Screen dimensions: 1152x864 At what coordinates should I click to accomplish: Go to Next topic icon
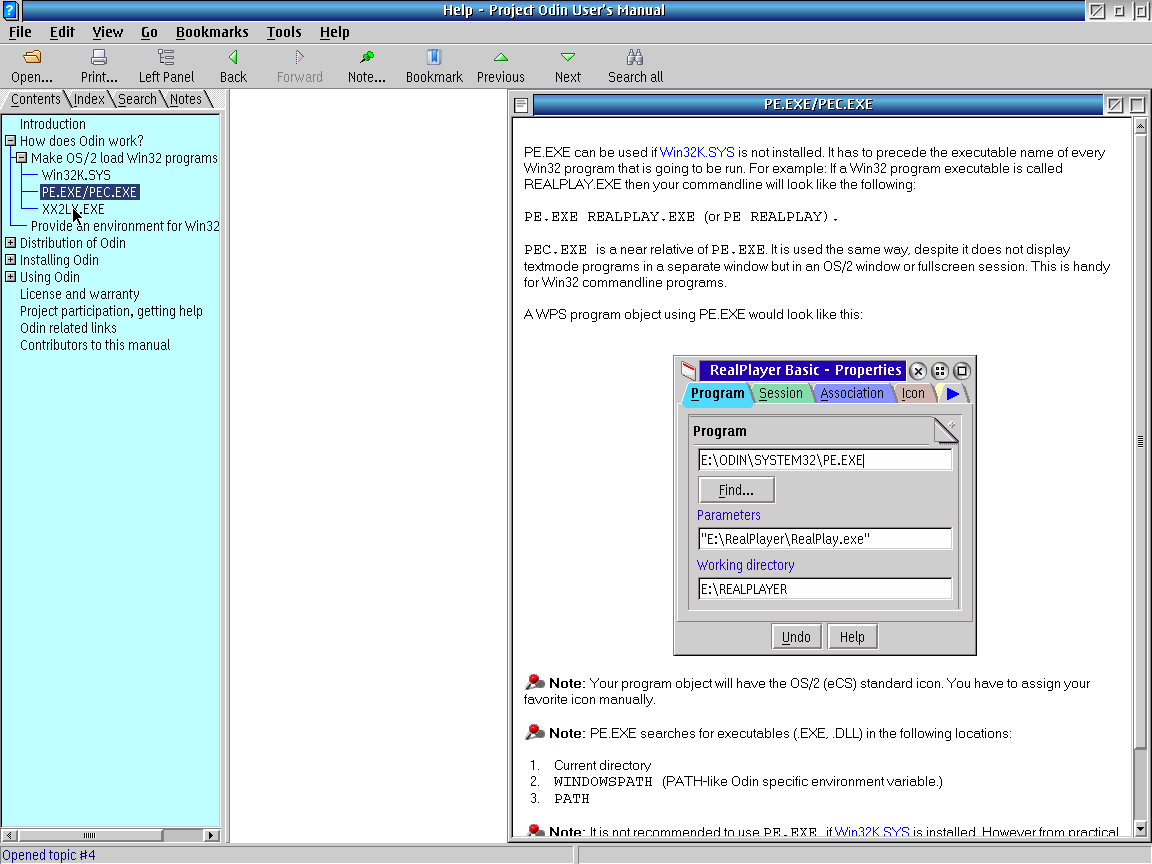click(x=568, y=58)
